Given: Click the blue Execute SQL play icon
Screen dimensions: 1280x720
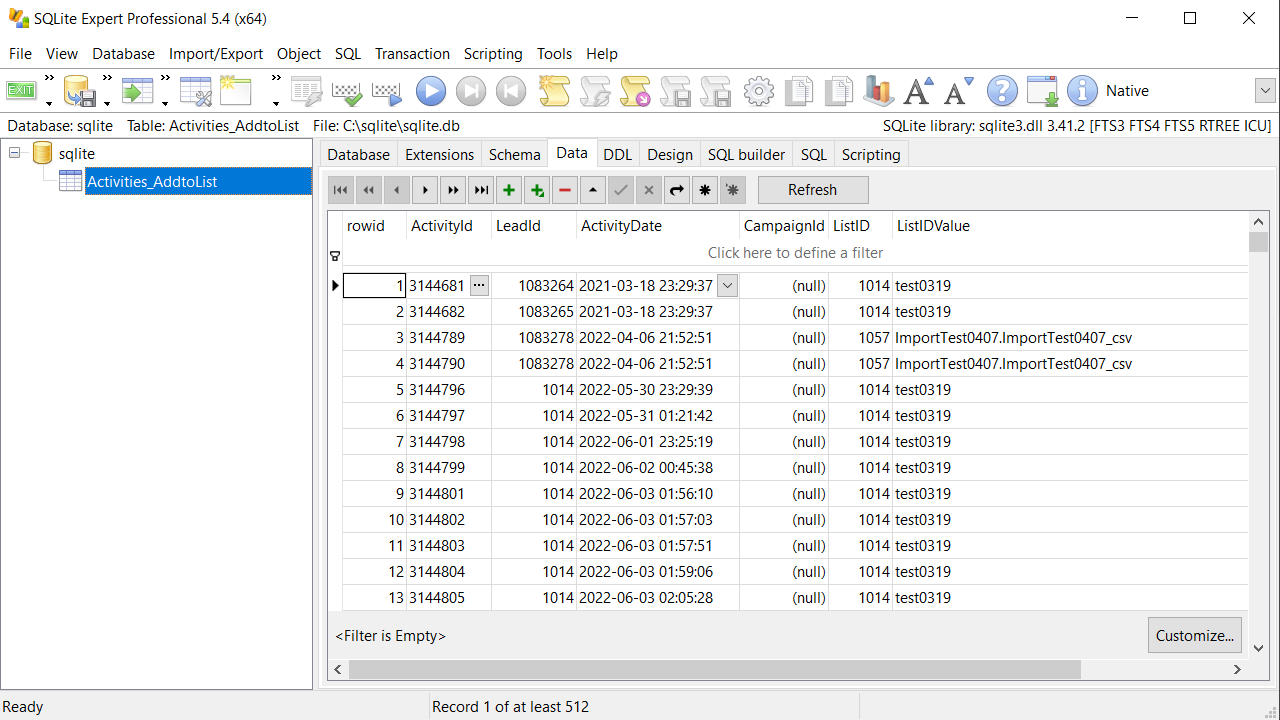Looking at the screenshot, I should point(431,91).
